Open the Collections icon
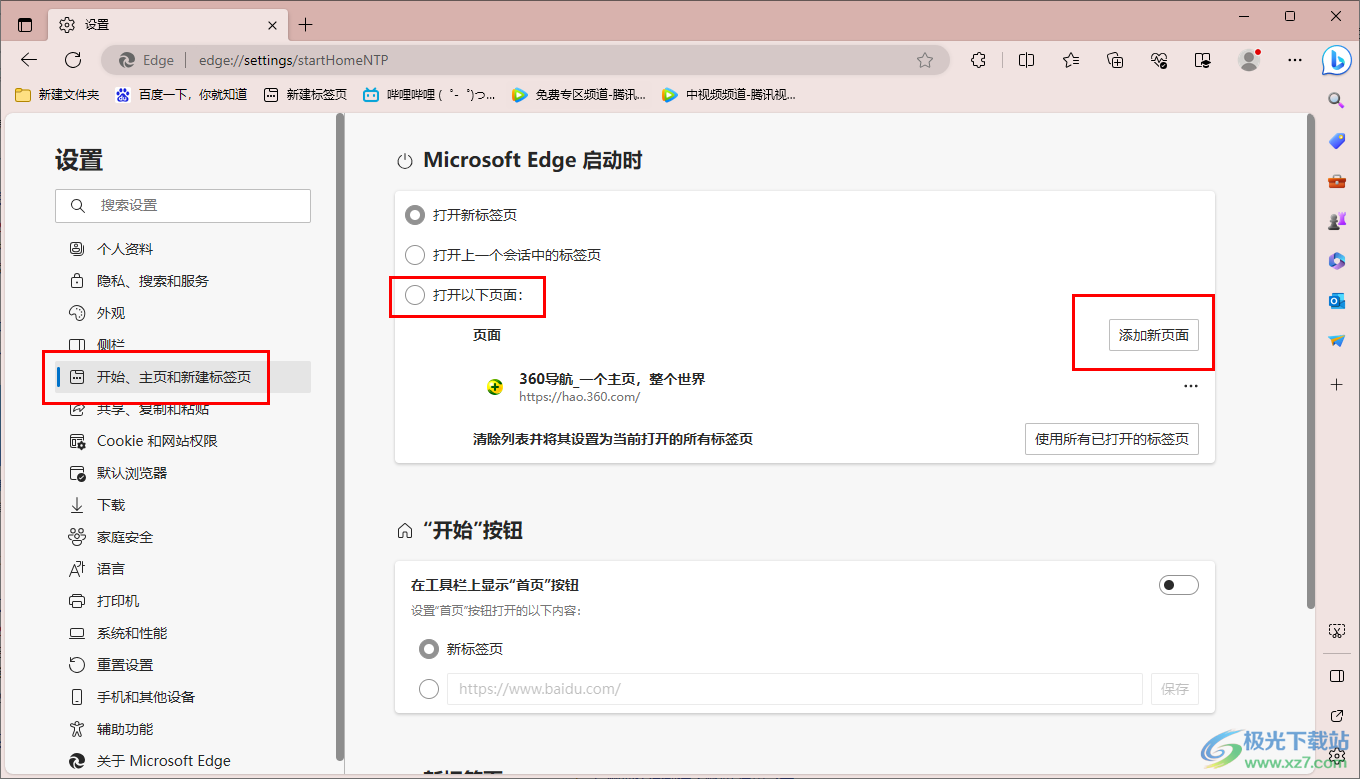Screen dimensions: 1360x779 click(1116, 60)
